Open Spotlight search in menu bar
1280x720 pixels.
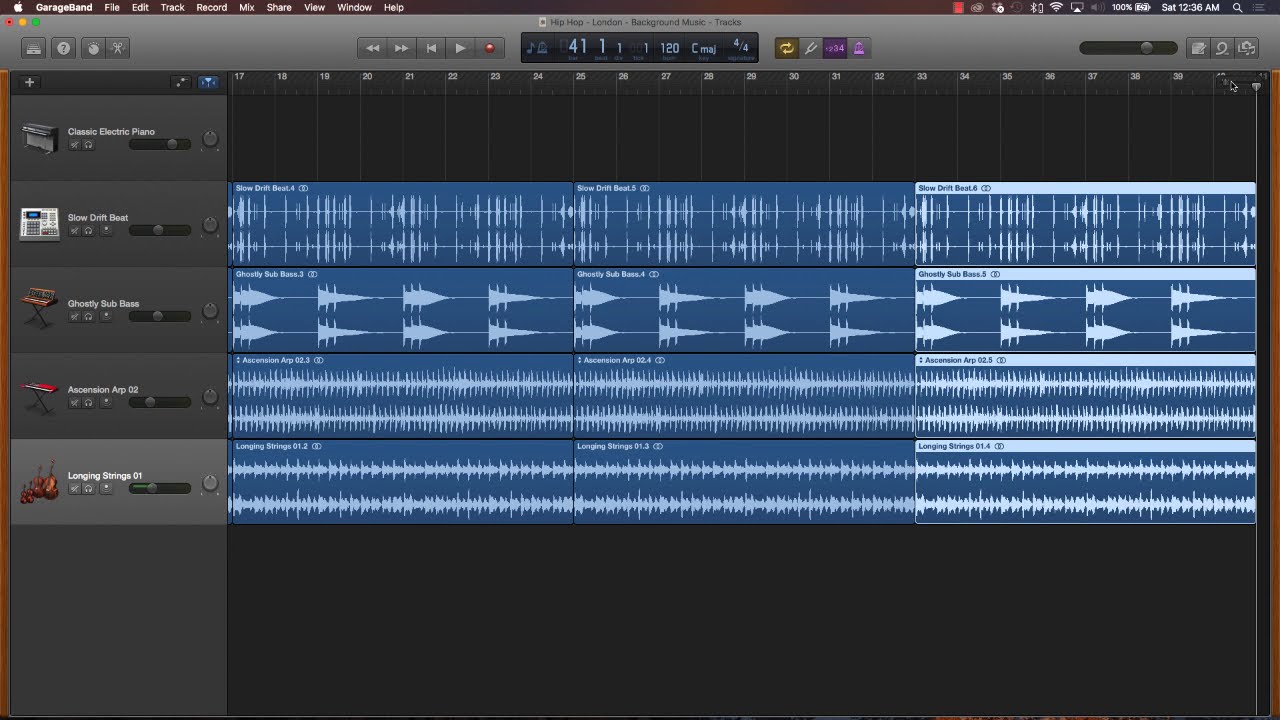coord(1237,7)
